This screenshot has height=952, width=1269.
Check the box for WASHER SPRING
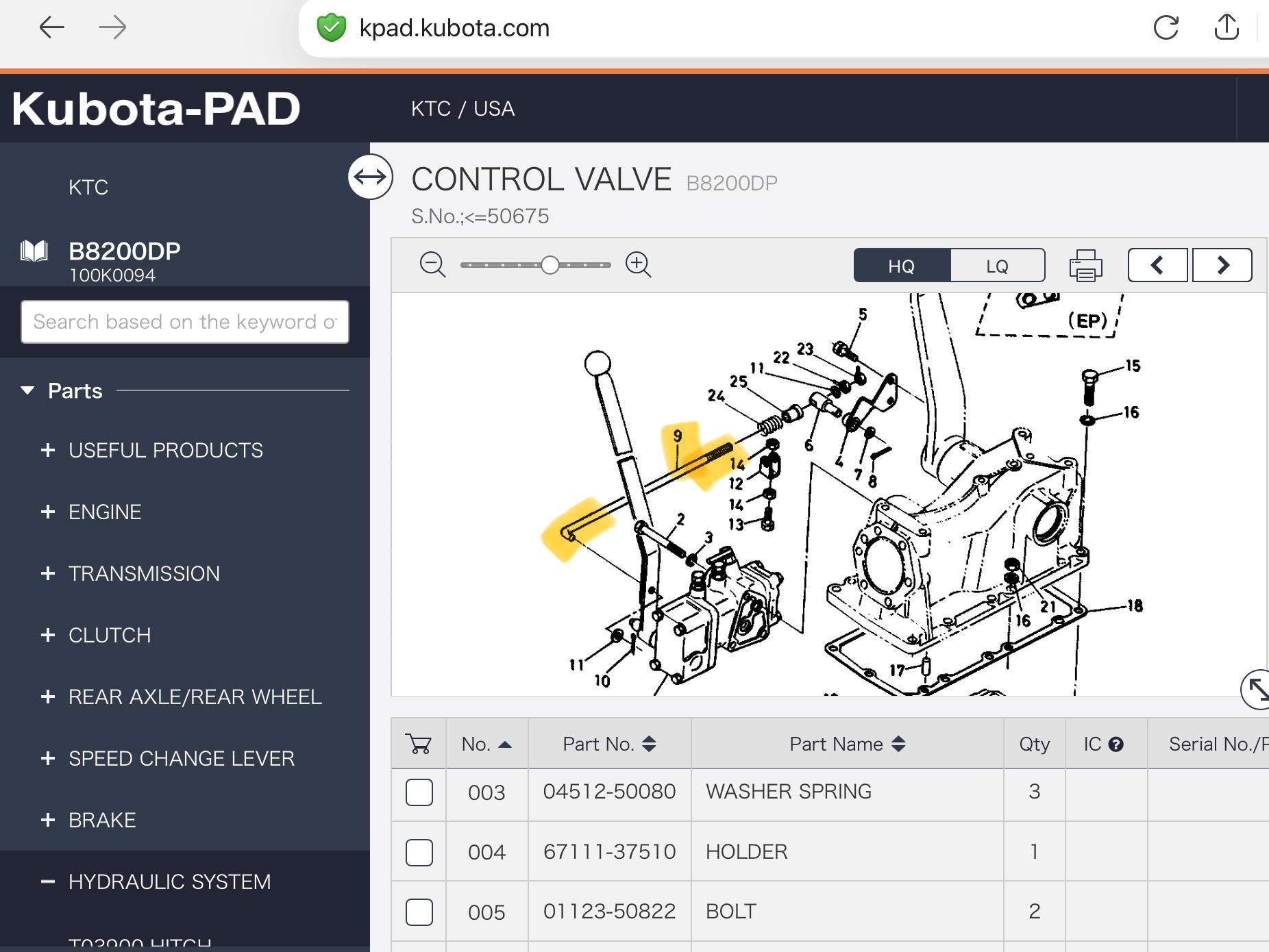click(x=419, y=792)
